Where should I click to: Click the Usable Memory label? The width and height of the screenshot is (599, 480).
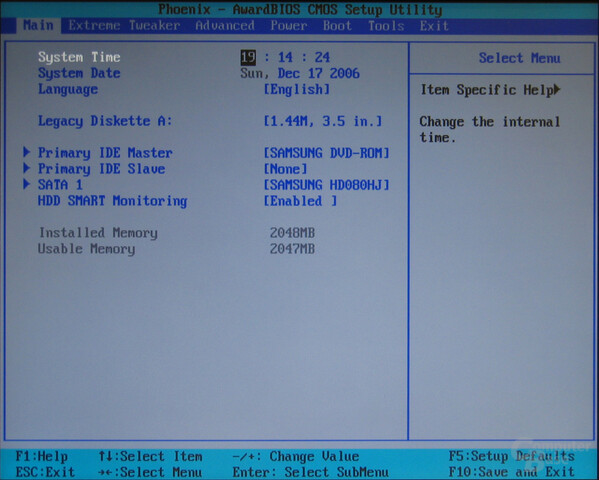click(86, 249)
